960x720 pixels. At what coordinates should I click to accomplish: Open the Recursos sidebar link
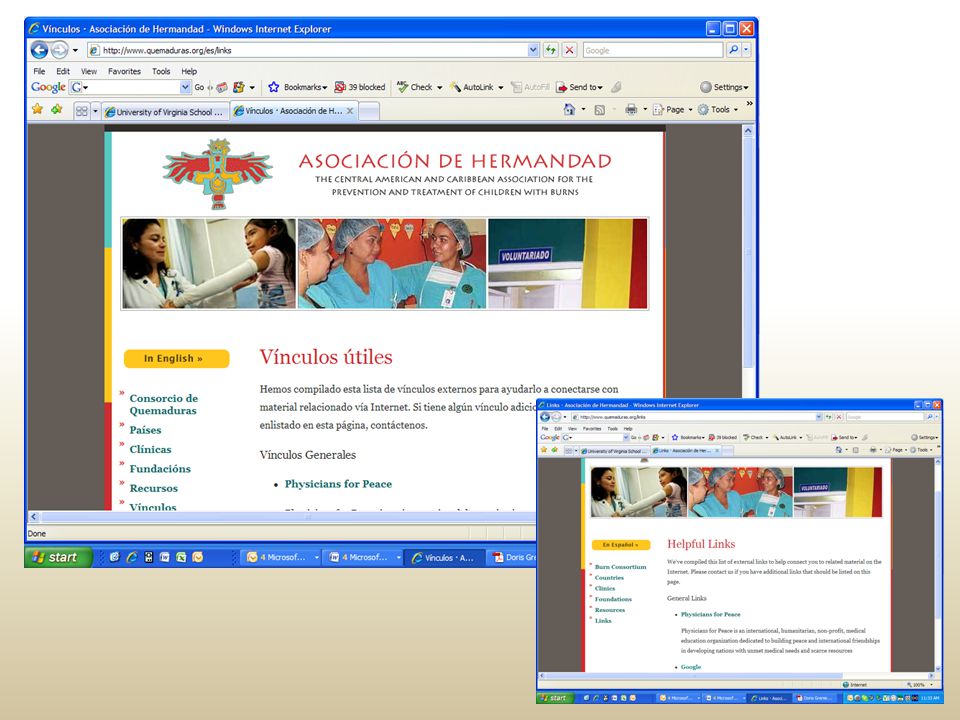(x=153, y=489)
